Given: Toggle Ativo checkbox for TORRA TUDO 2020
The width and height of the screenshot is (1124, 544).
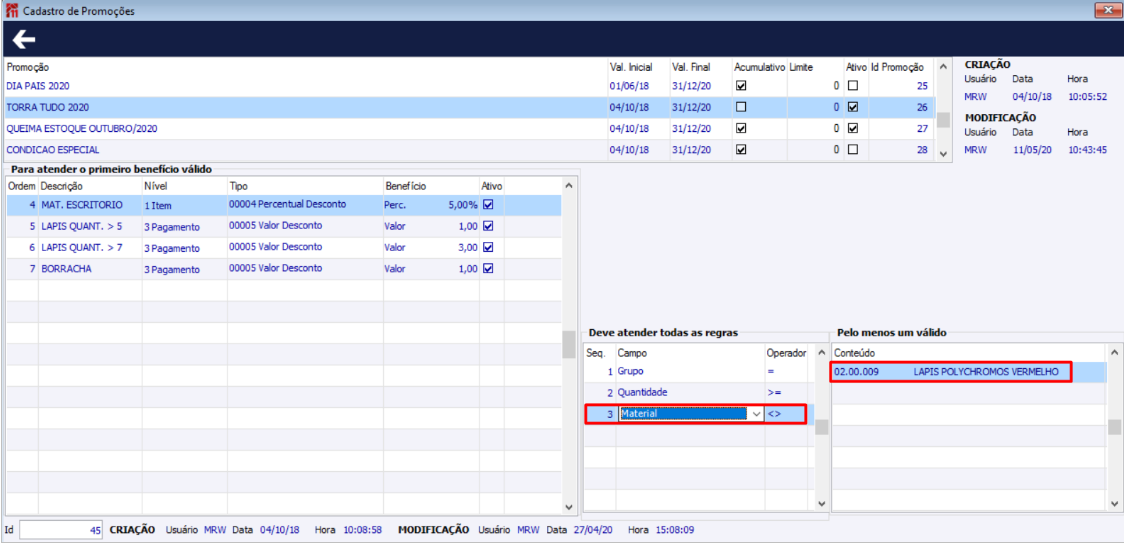Looking at the screenshot, I should pyautogui.click(x=853, y=107).
